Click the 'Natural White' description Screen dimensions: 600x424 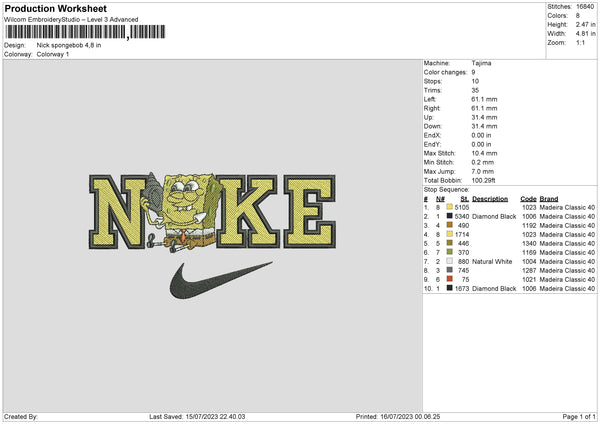pyautogui.click(x=492, y=261)
